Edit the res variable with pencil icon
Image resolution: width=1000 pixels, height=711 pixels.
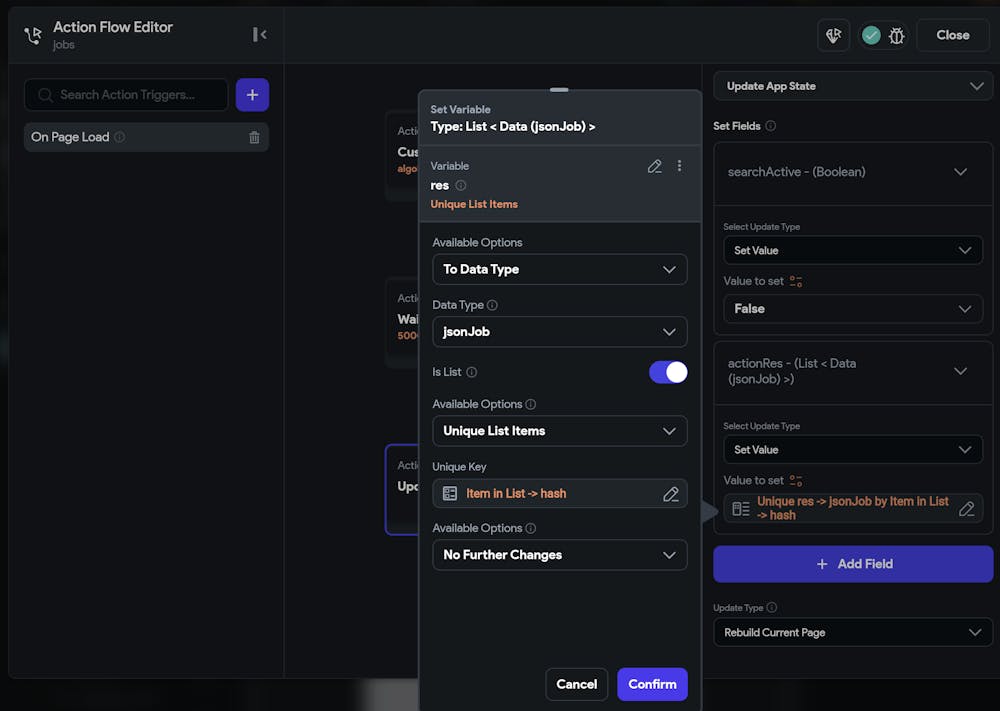point(654,166)
